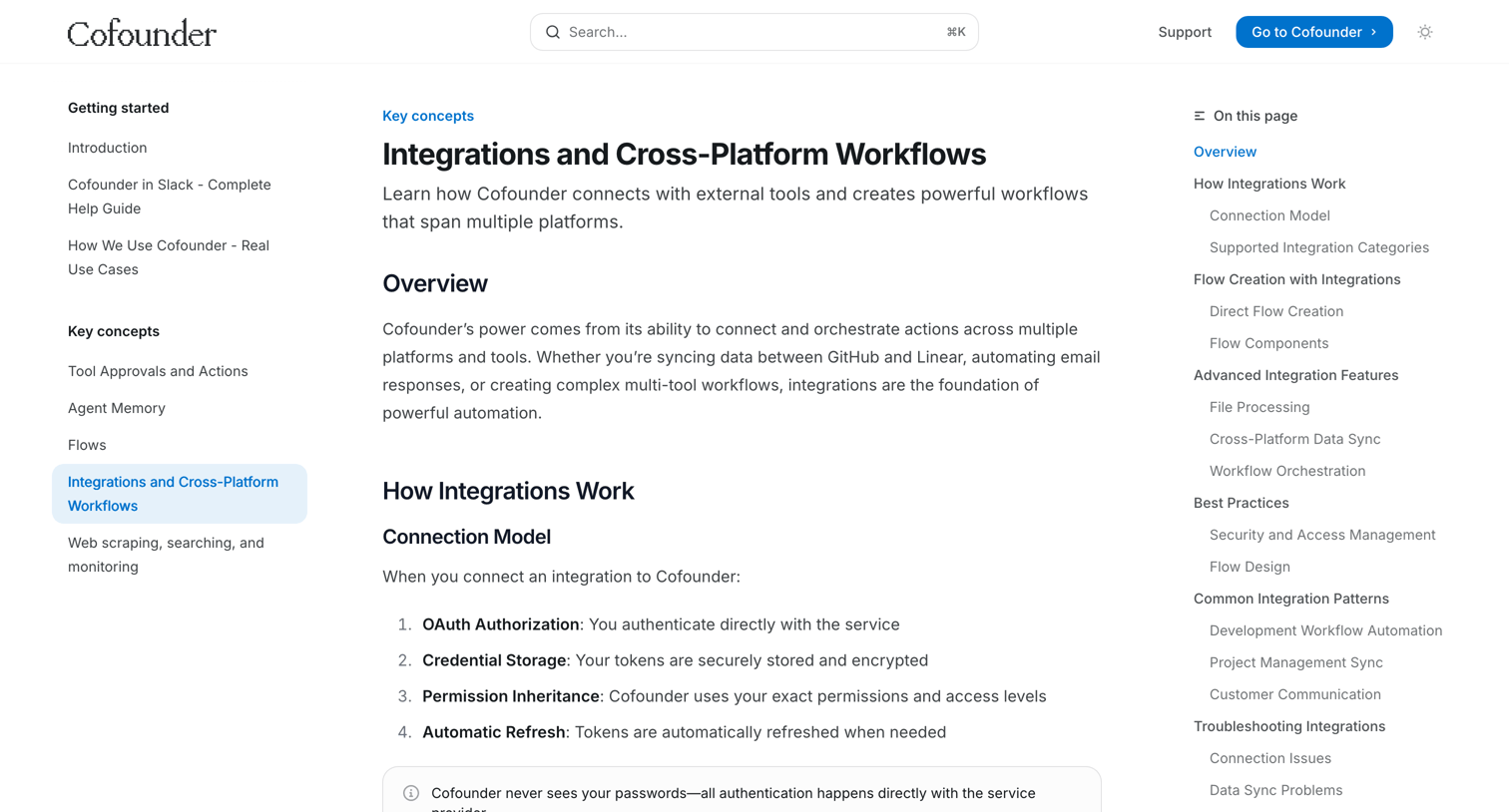1509x812 pixels.
Task: Click the How Integrations Work heading
Action: [508, 491]
